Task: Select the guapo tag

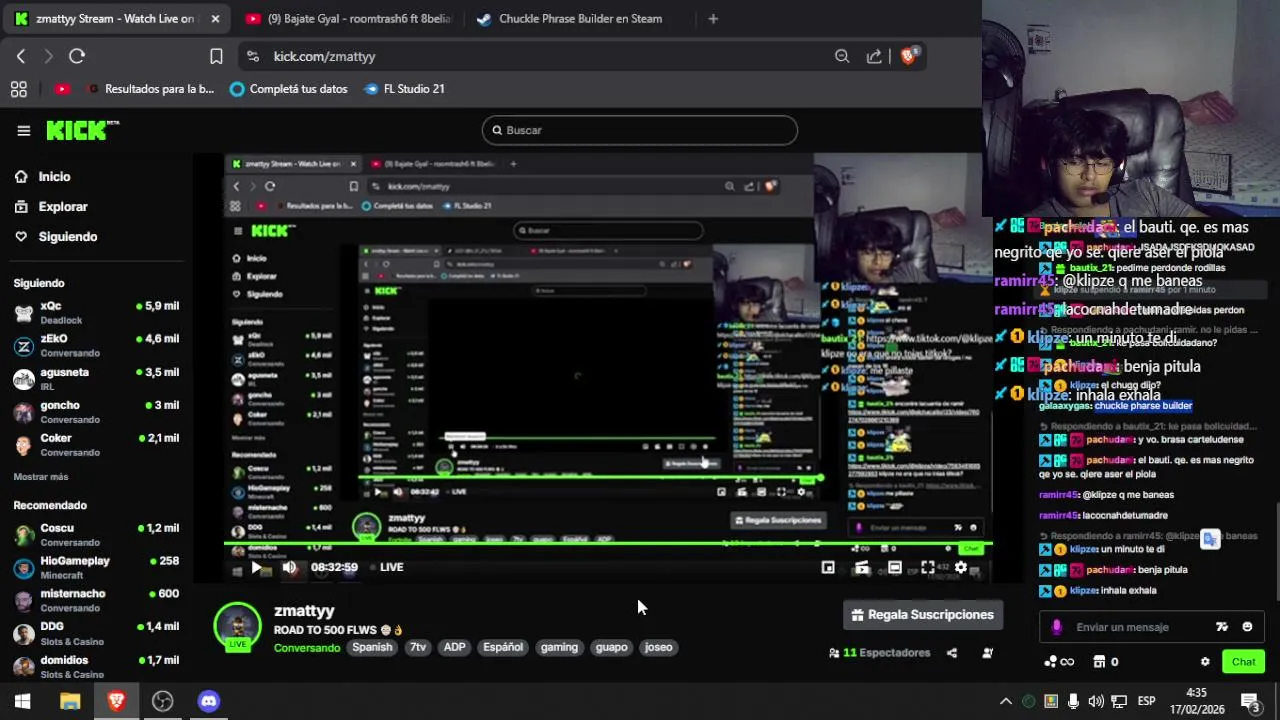Action: (611, 647)
